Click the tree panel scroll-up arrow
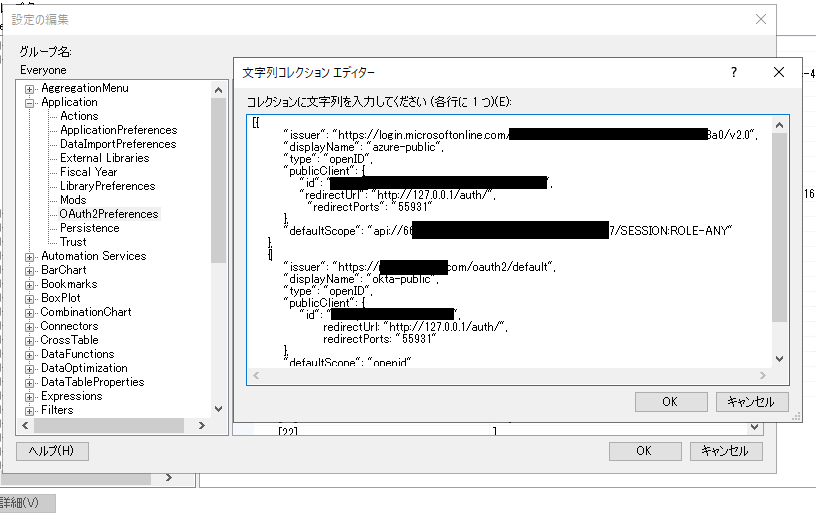The height and width of the screenshot is (522, 816). click(219, 90)
